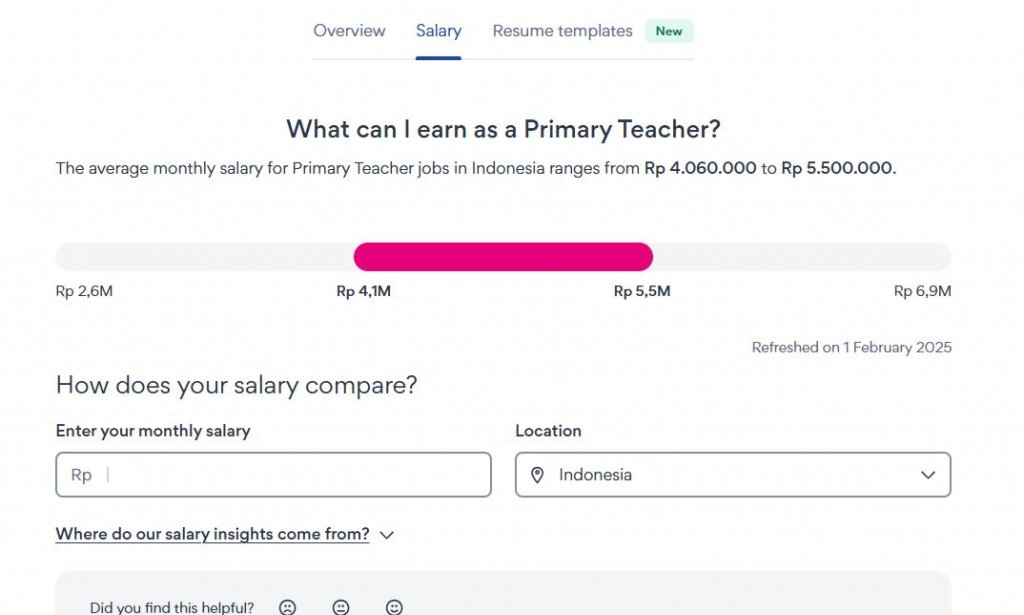The image size is (1024, 615).
Task: Click the Rp 2,6M minimum label
Action: pos(84,292)
